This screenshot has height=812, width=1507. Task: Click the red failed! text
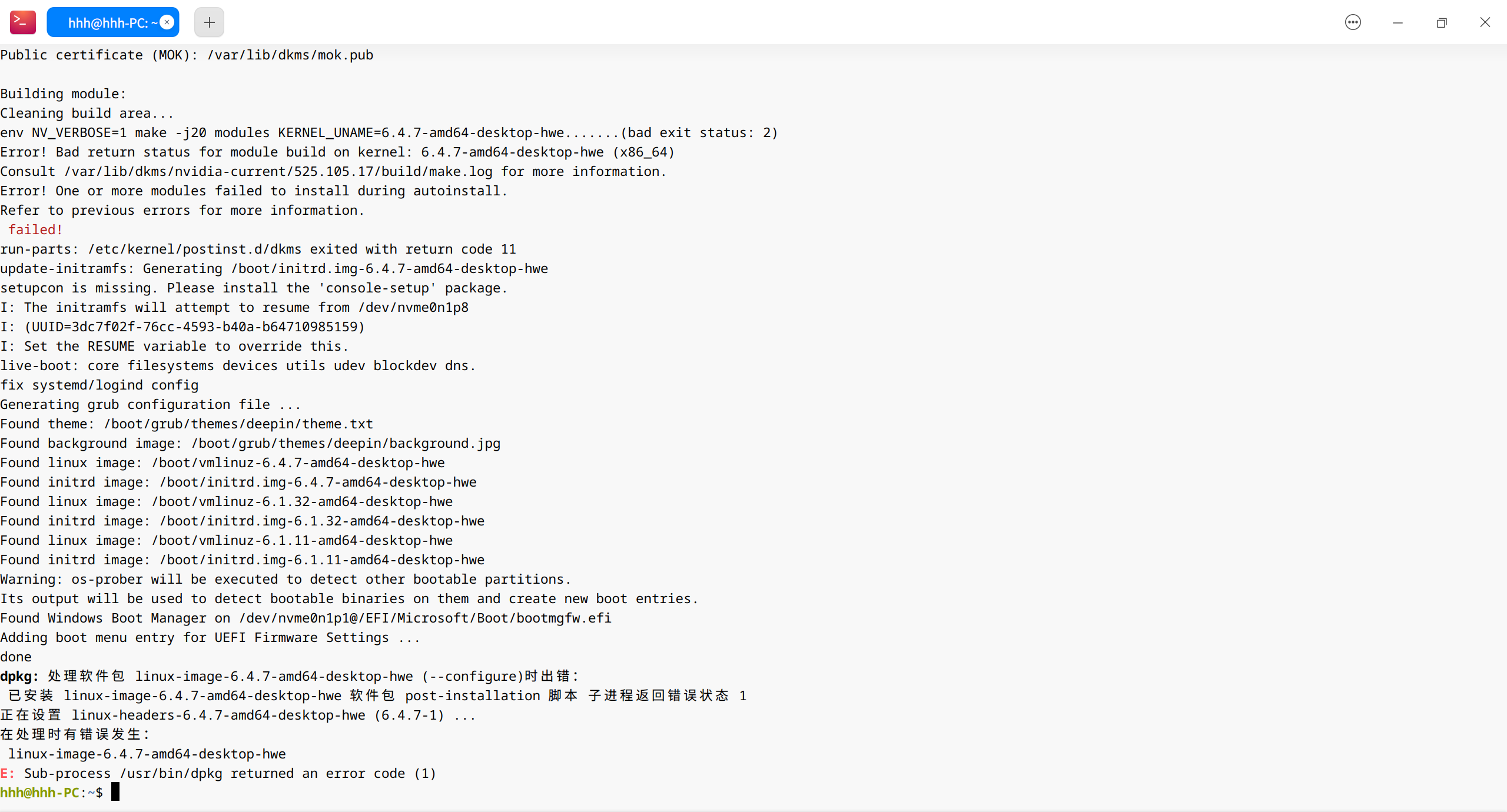pos(34,229)
